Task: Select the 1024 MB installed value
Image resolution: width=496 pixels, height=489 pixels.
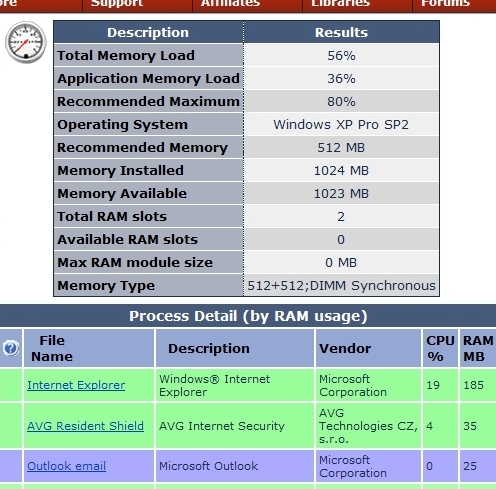Action: pyautogui.click(x=341, y=171)
